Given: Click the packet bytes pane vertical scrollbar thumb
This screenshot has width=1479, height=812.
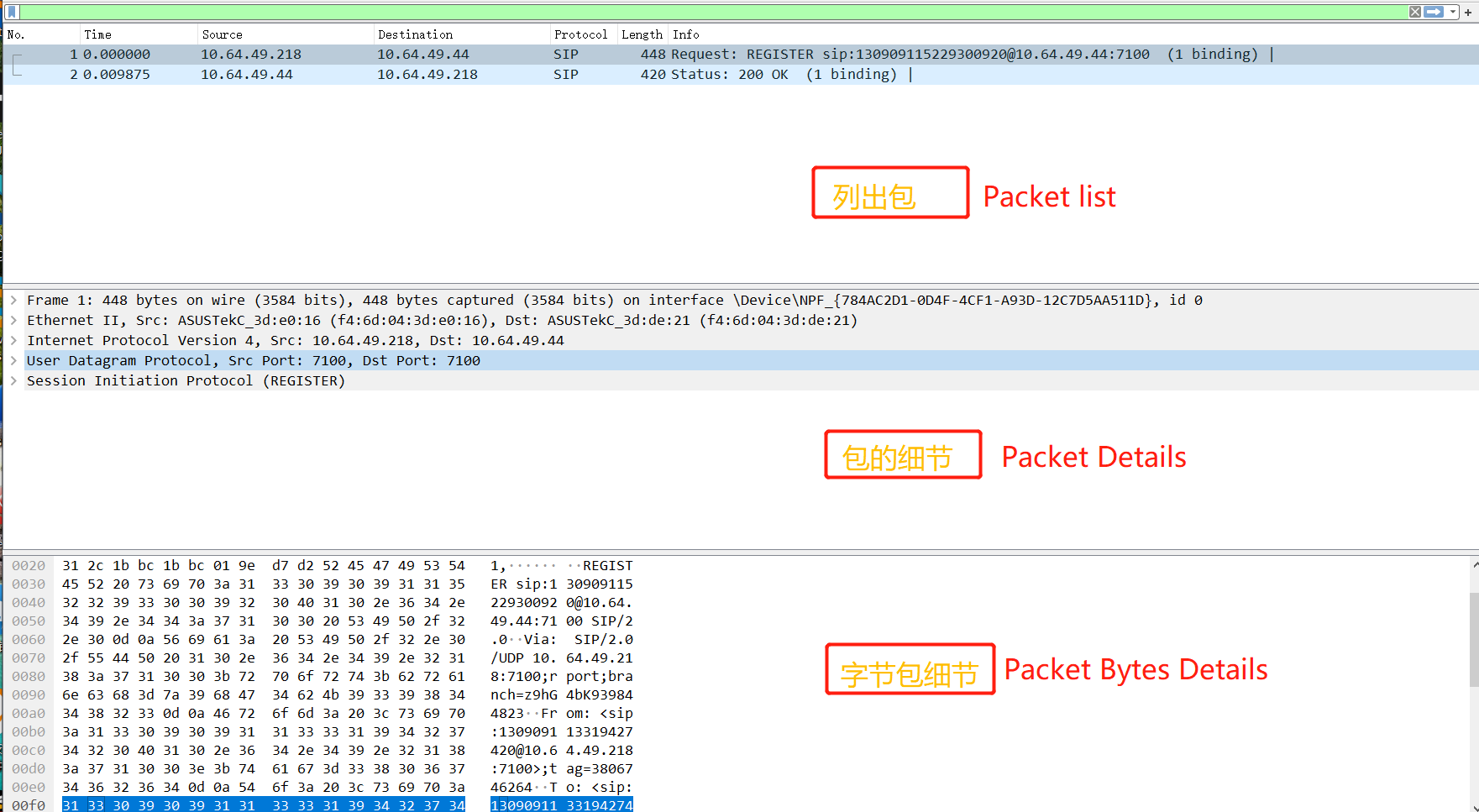Looking at the screenshot, I should (1474, 640).
